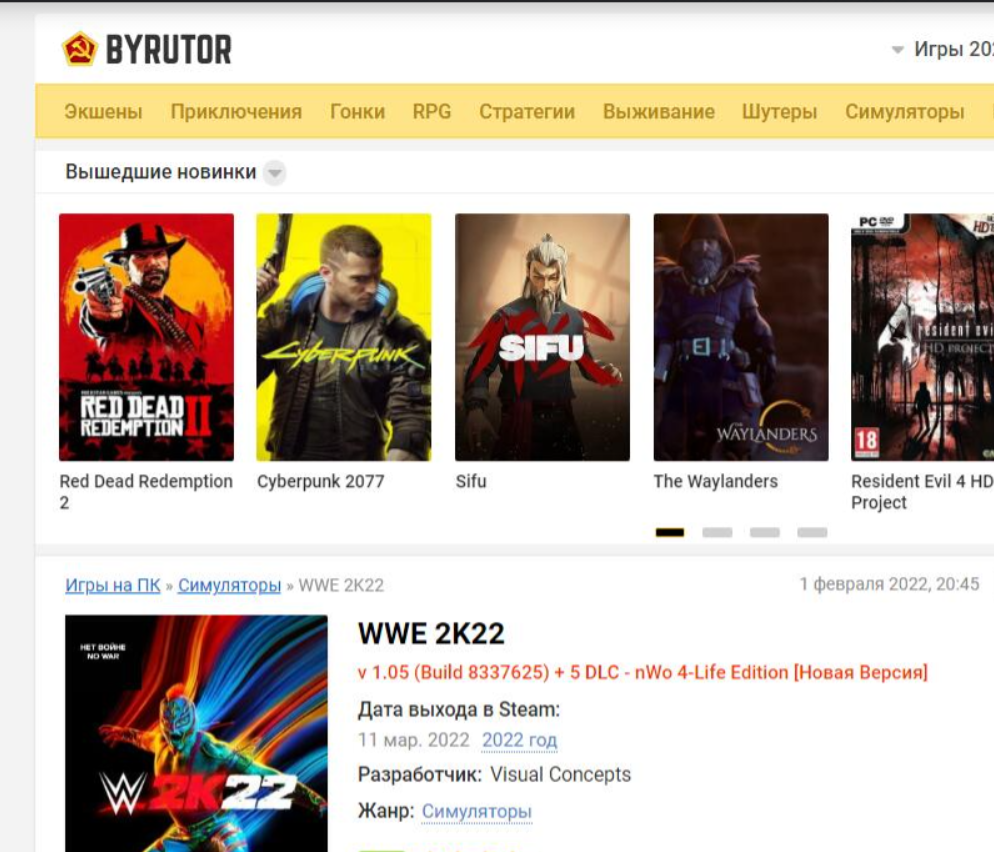Open the 2022 год release year link
The image size is (994, 852).
(x=519, y=741)
